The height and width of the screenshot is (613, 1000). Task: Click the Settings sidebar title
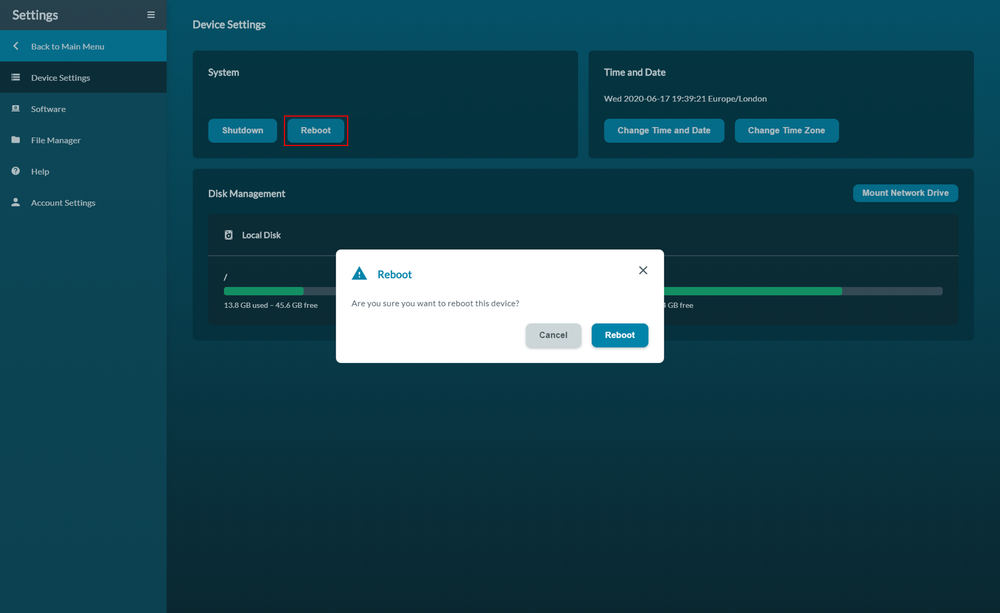pyautogui.click(x=35, y=15)
